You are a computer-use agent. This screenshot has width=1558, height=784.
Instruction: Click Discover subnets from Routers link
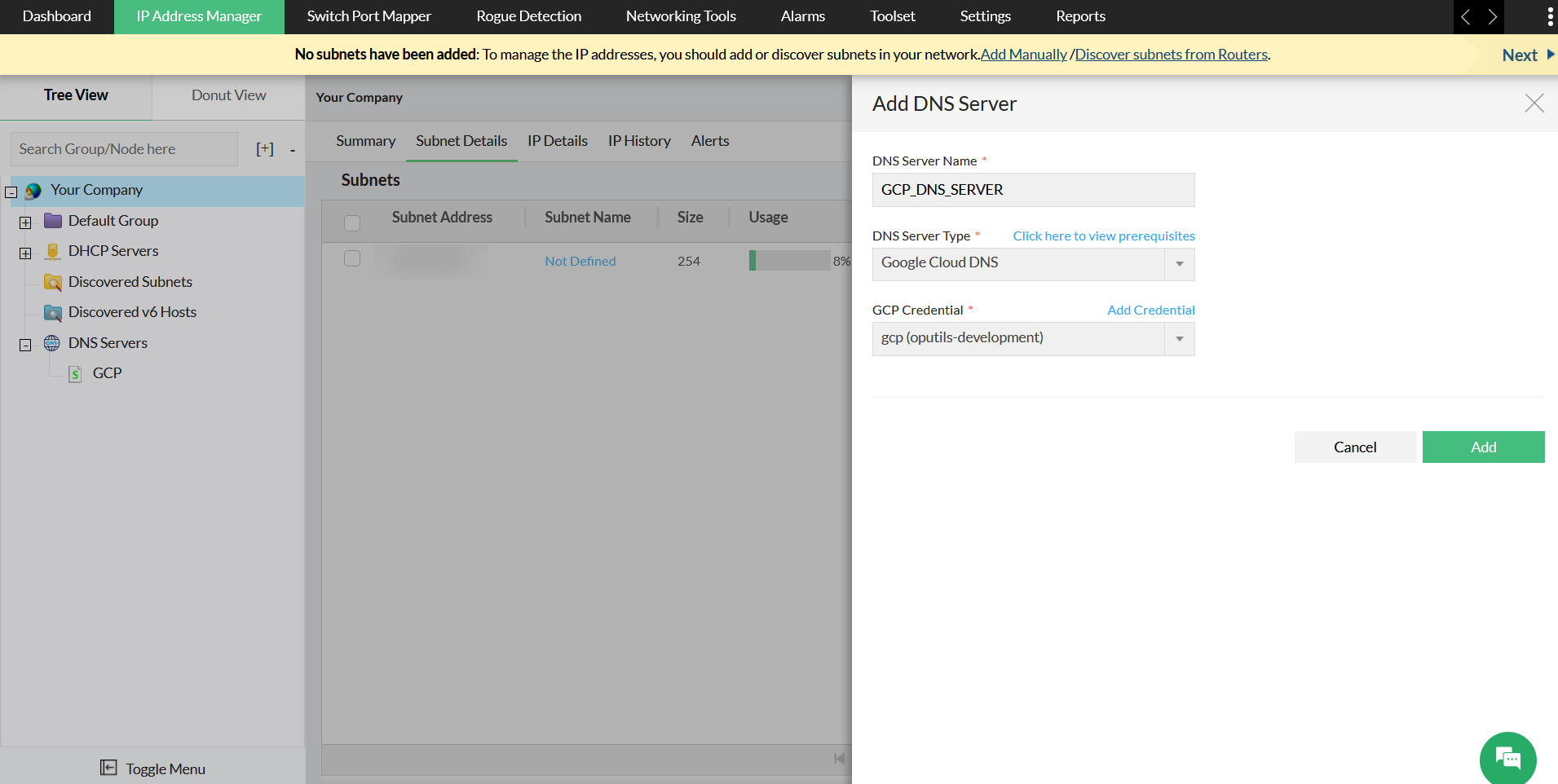point(1171,55)
